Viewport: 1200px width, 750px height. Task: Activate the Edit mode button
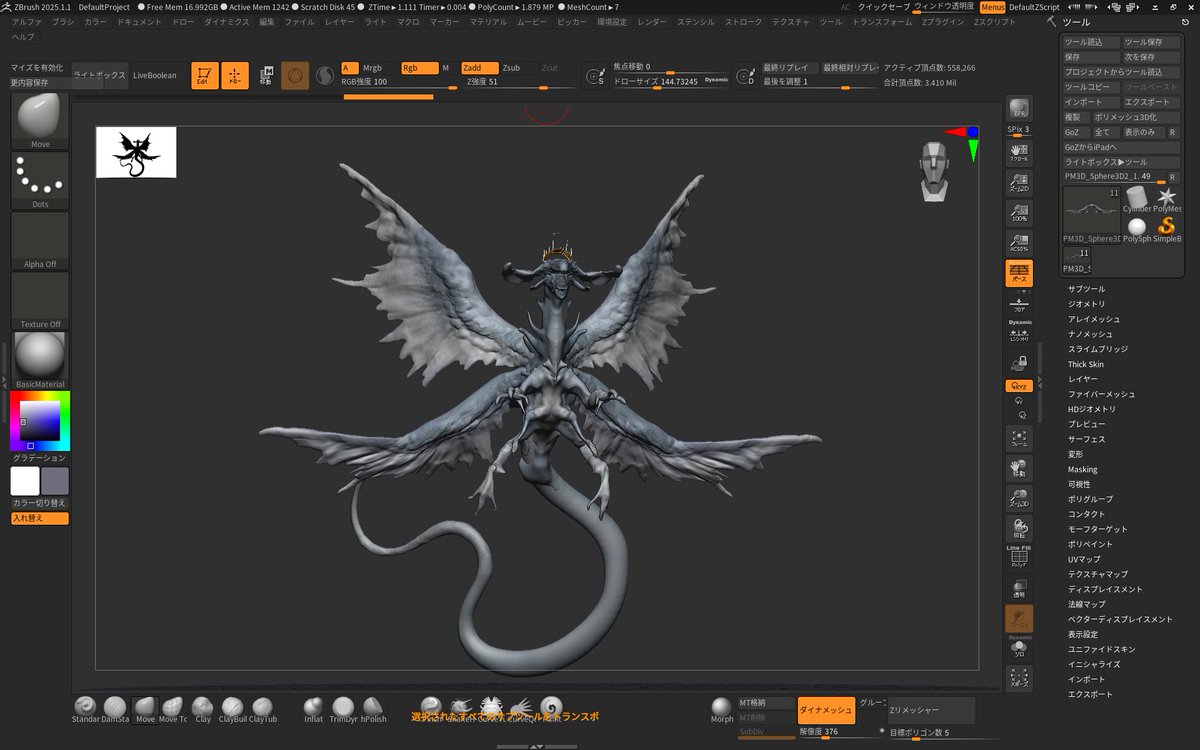coord(203,75)
